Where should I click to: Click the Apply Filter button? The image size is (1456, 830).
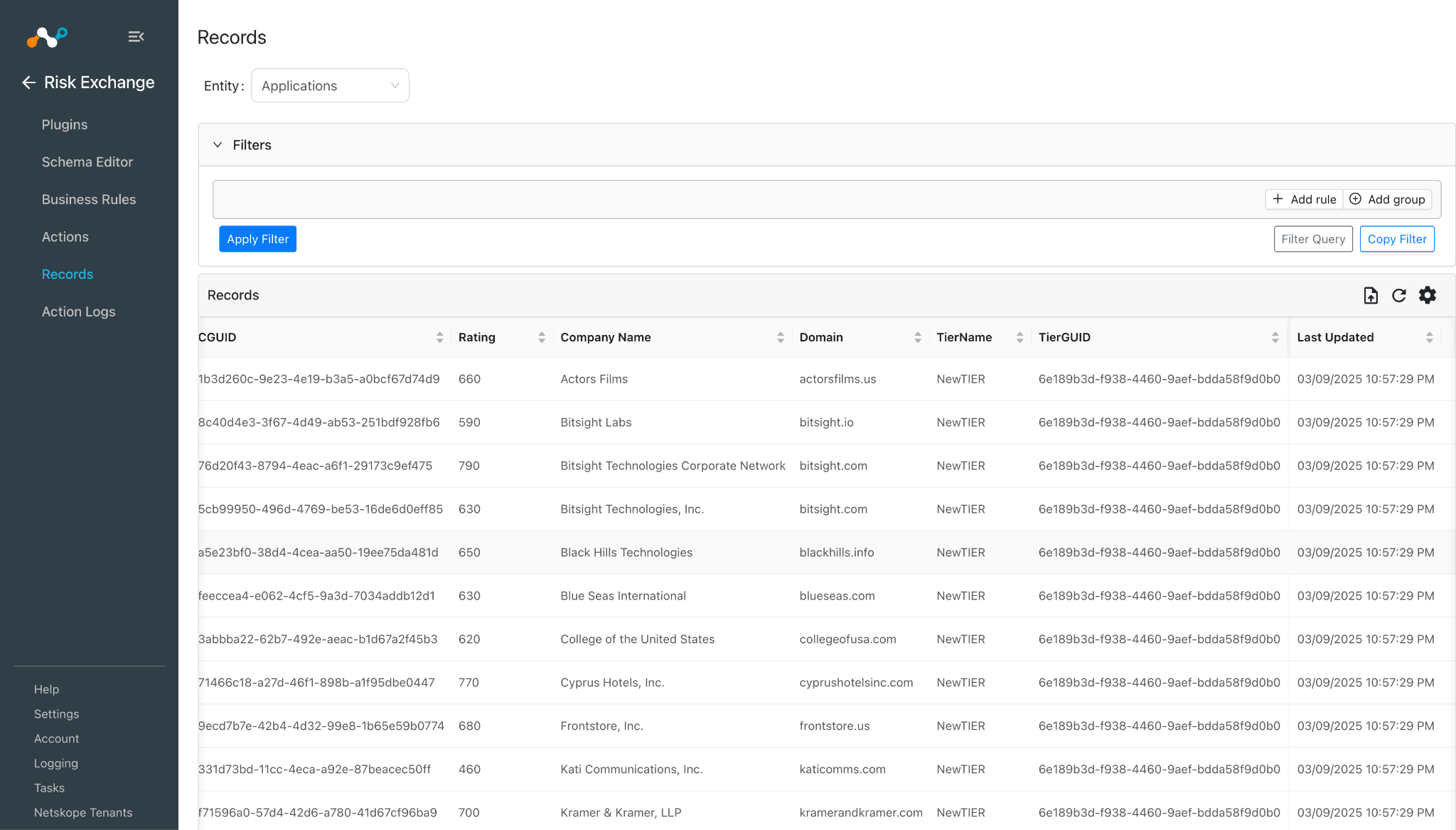pyautogui.click(x=257, y=239)
